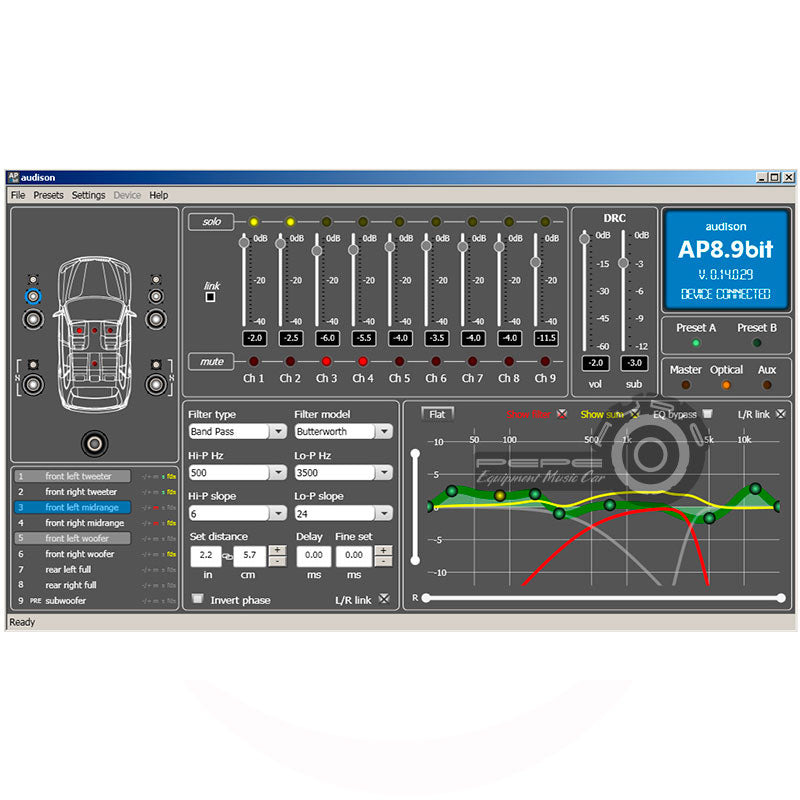800x800 pixels.
Task: Select Master input source LED
Action: 686,385
